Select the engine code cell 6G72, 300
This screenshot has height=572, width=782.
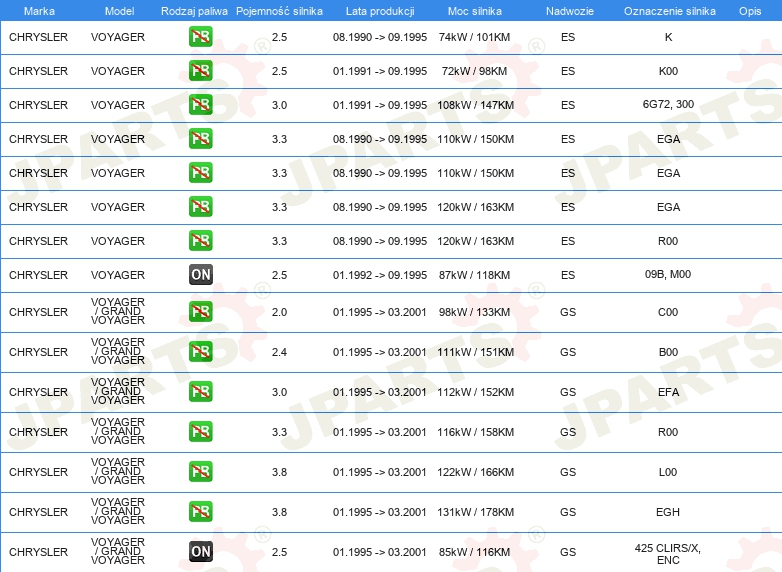point(668,104)
